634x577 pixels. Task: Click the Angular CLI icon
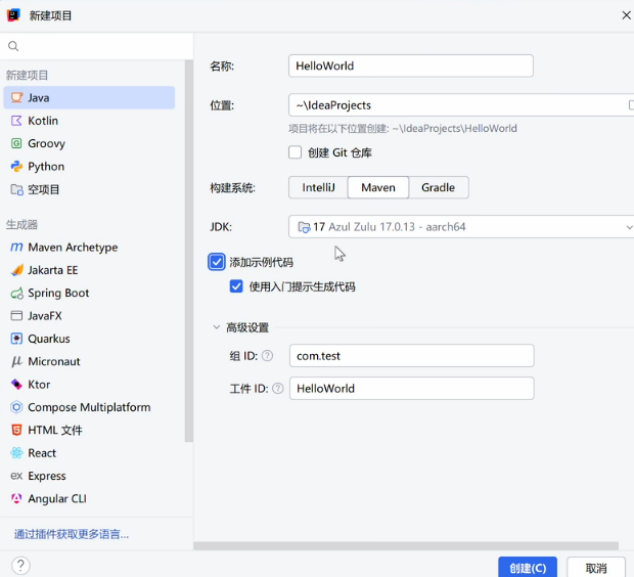[17, 499]
